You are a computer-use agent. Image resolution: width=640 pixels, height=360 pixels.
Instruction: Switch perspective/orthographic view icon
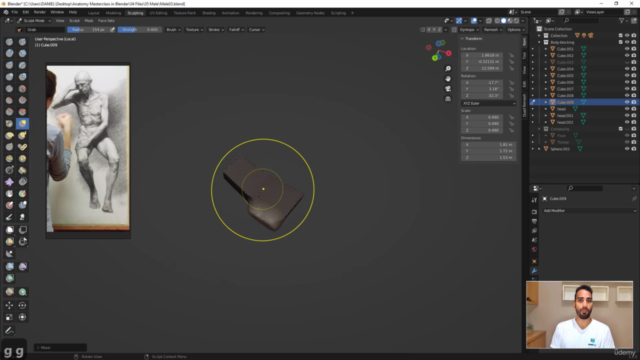(448, 99)
